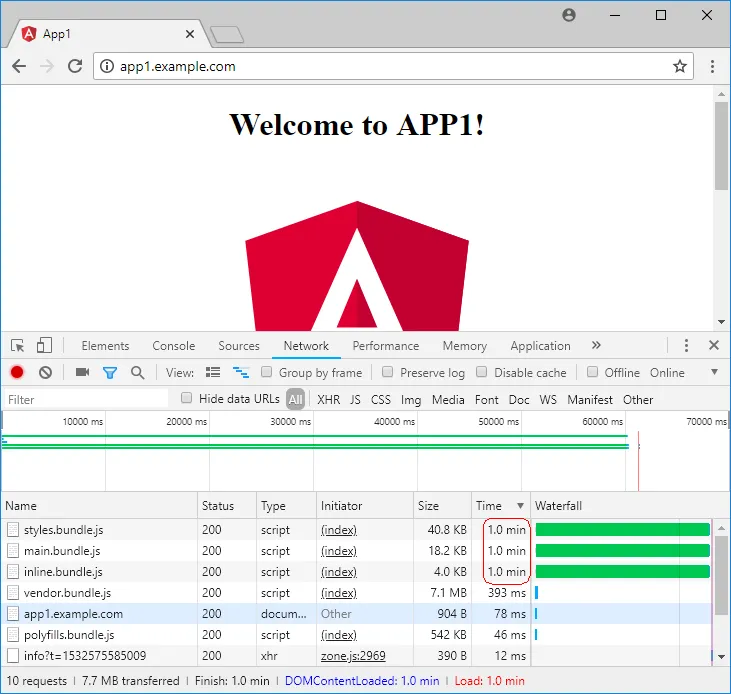
Task: Filter requests by Manifest
Action: [590, 400]
